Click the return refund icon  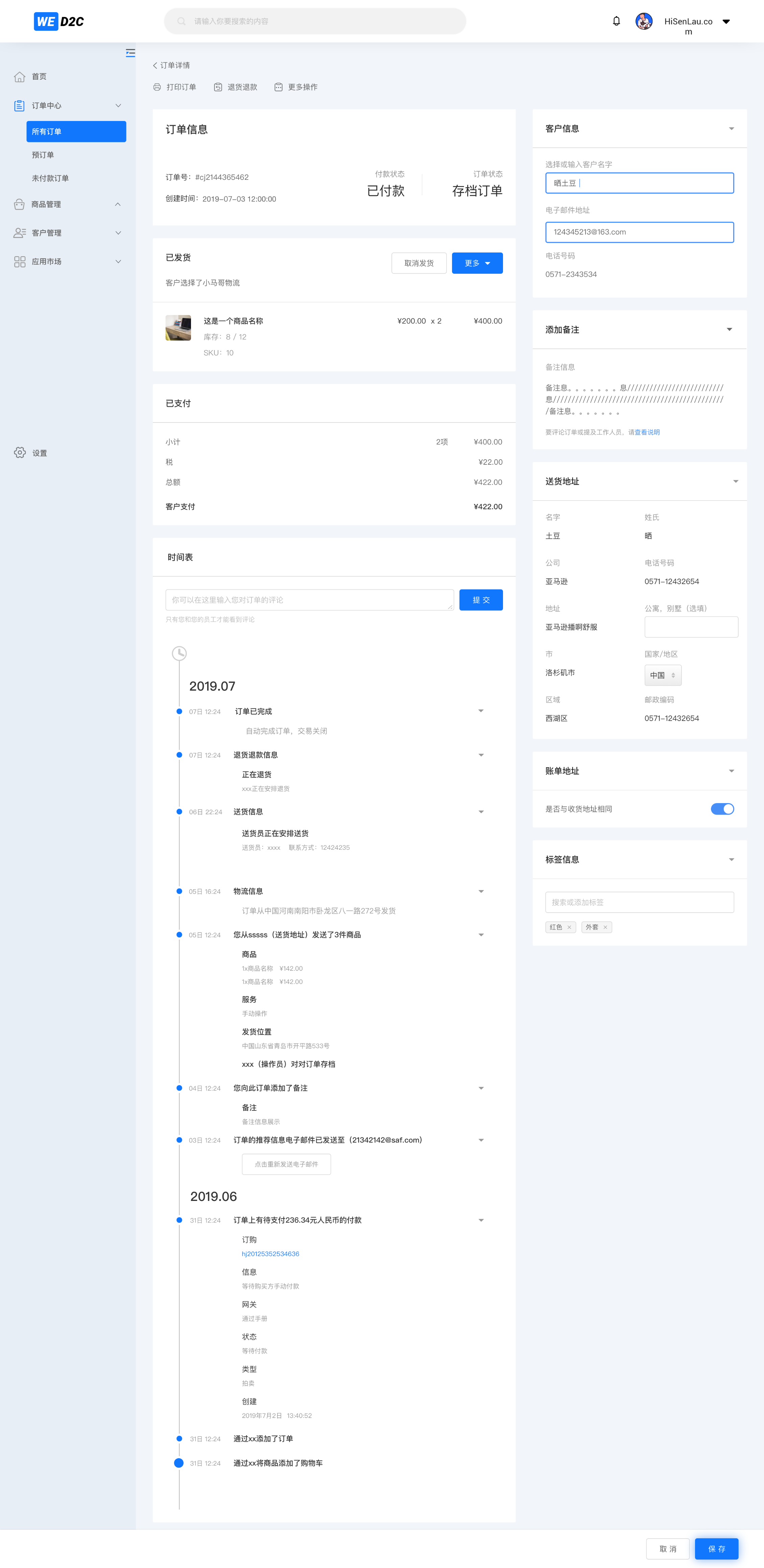pos(218,87)
